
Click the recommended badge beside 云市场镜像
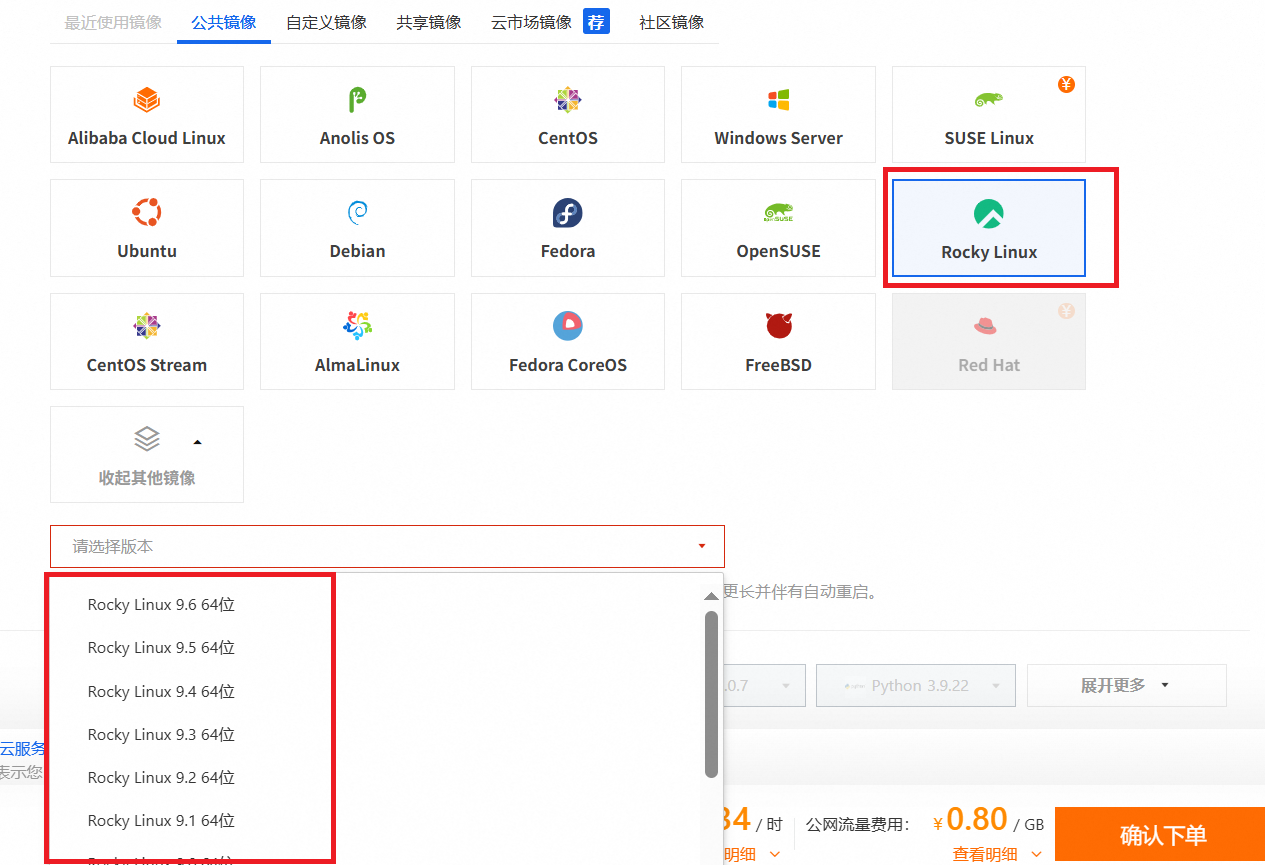pyautogui.click(x=596, y=21)
